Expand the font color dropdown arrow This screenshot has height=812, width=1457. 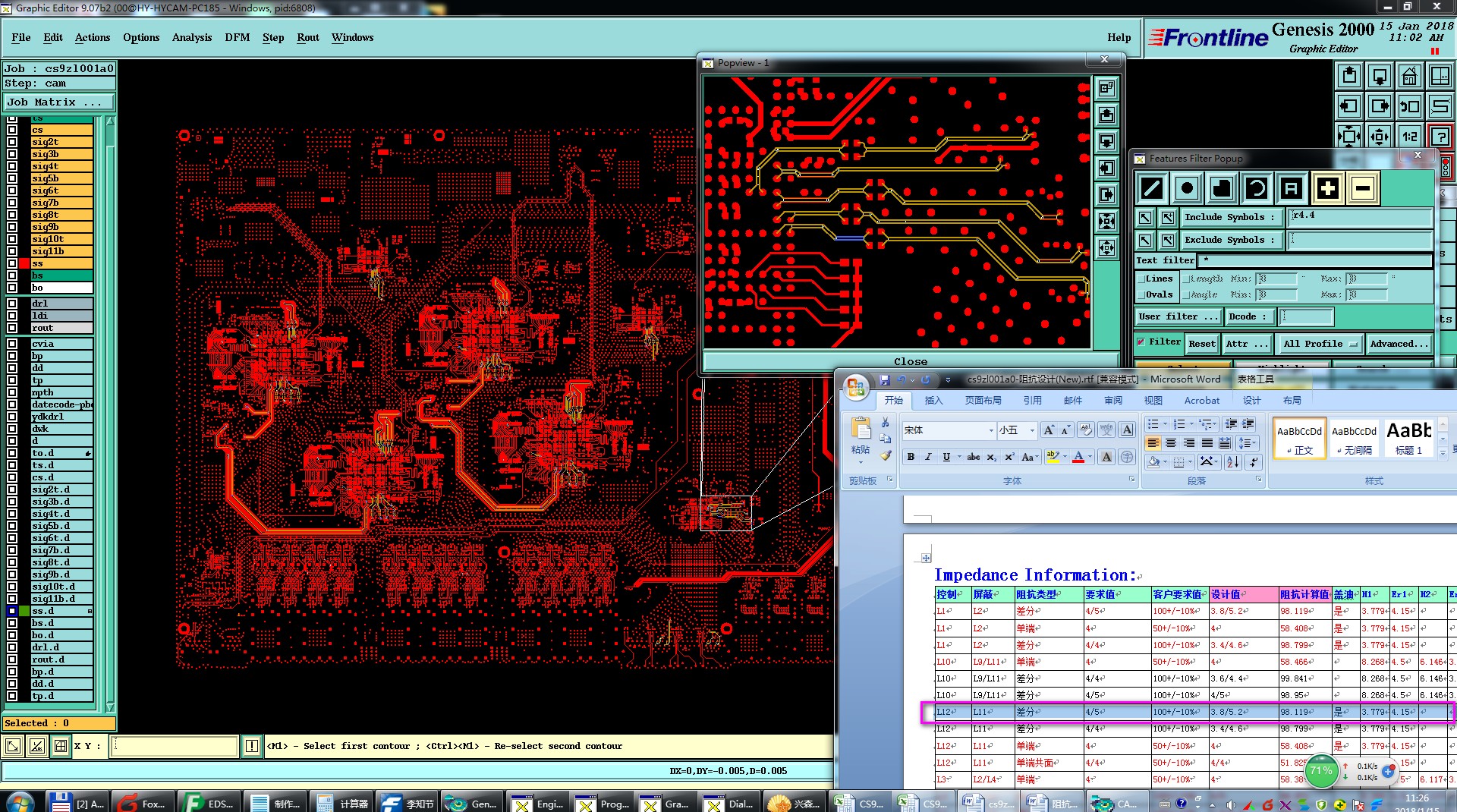(x=1090, y=457)
